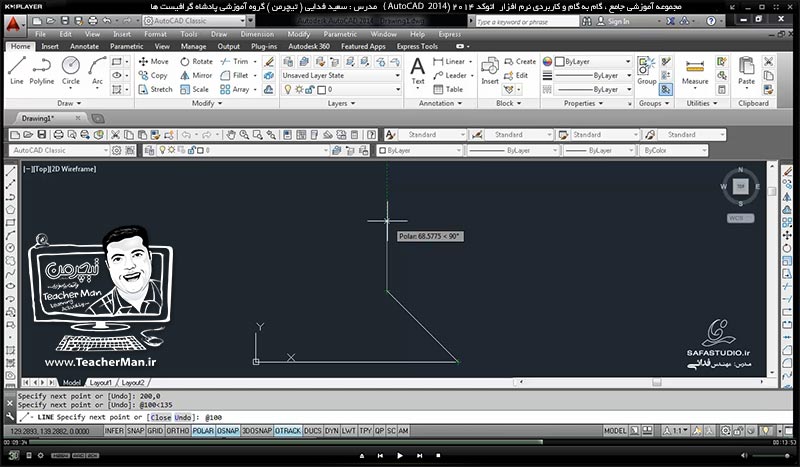The image size is (800, 467).
Task: Open the Unsaved Layer State dropdown
Action: [341, 76]
